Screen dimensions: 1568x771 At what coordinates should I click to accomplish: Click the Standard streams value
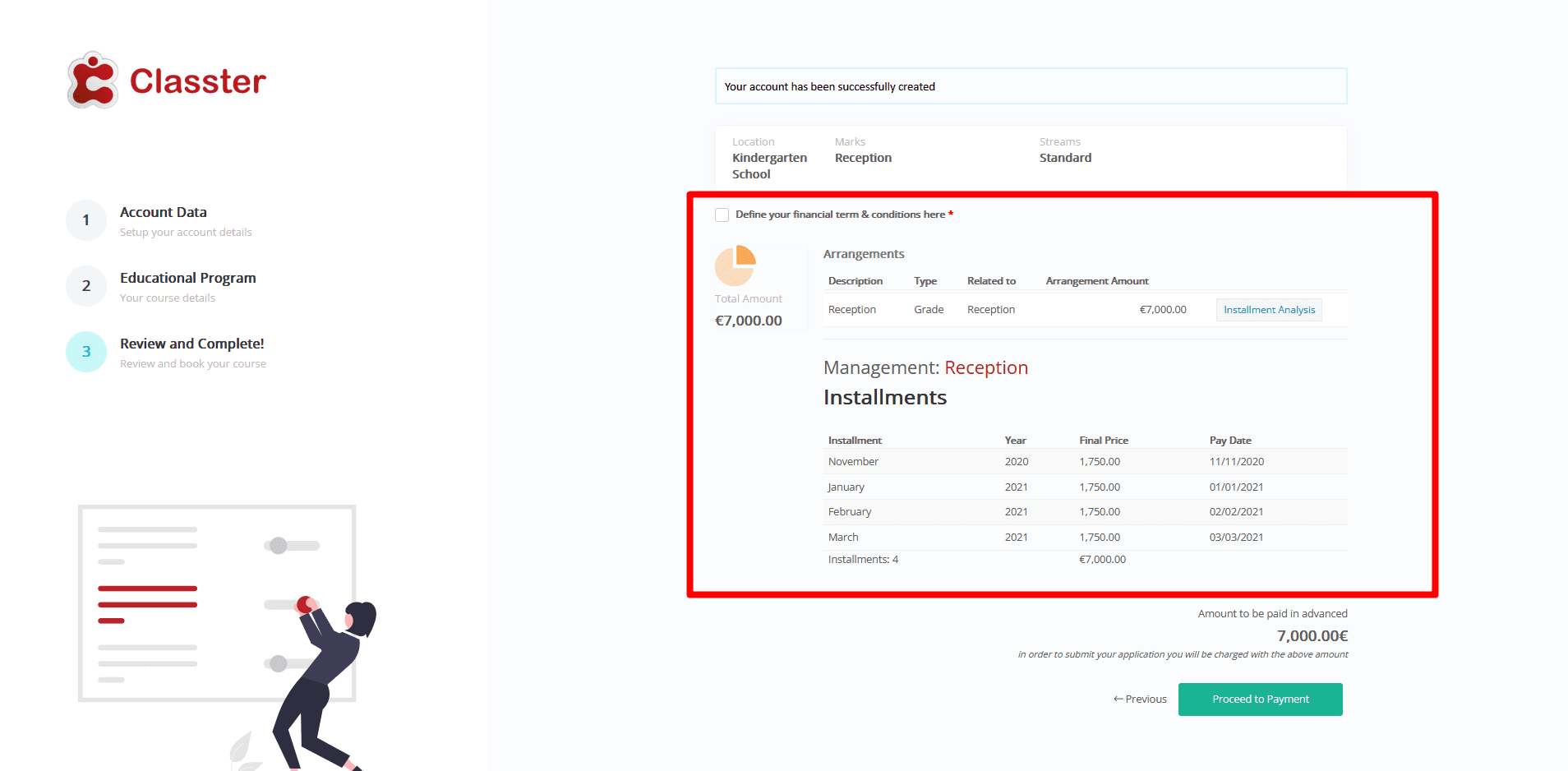1065,158
